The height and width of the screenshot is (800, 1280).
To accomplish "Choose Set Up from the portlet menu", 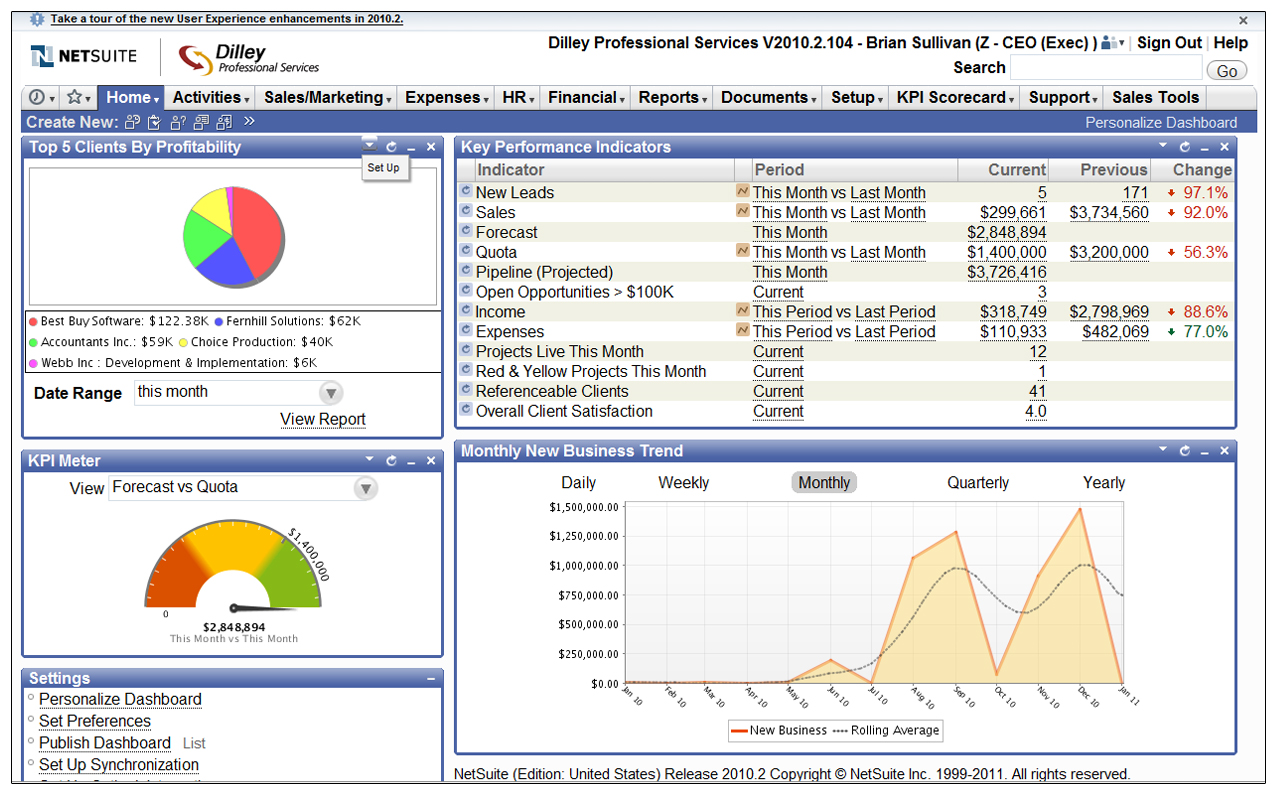I will [384, 168].
